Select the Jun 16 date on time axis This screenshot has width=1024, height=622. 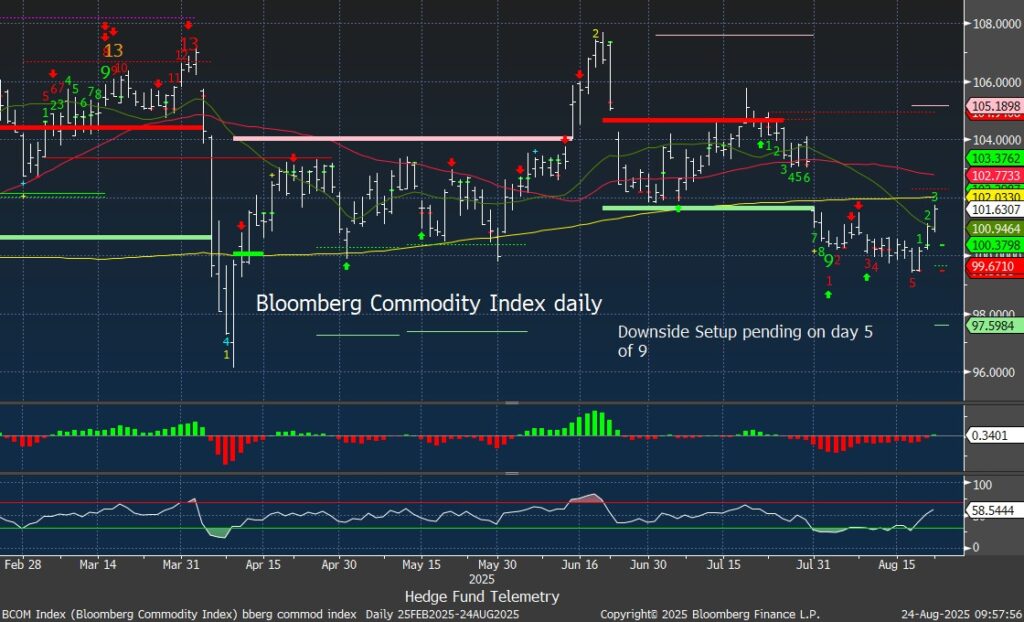(x=582, y=564)
